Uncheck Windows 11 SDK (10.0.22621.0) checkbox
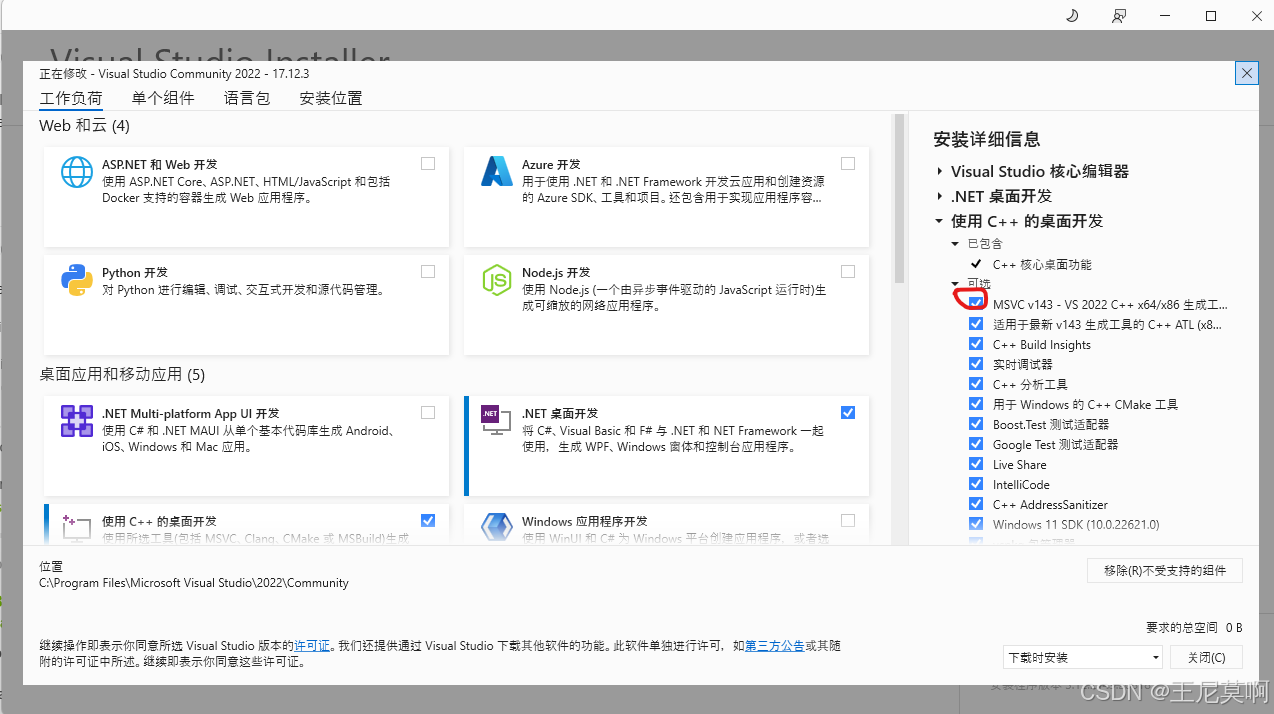Screen dimensions: 1274x714 [x=976, y=524]
